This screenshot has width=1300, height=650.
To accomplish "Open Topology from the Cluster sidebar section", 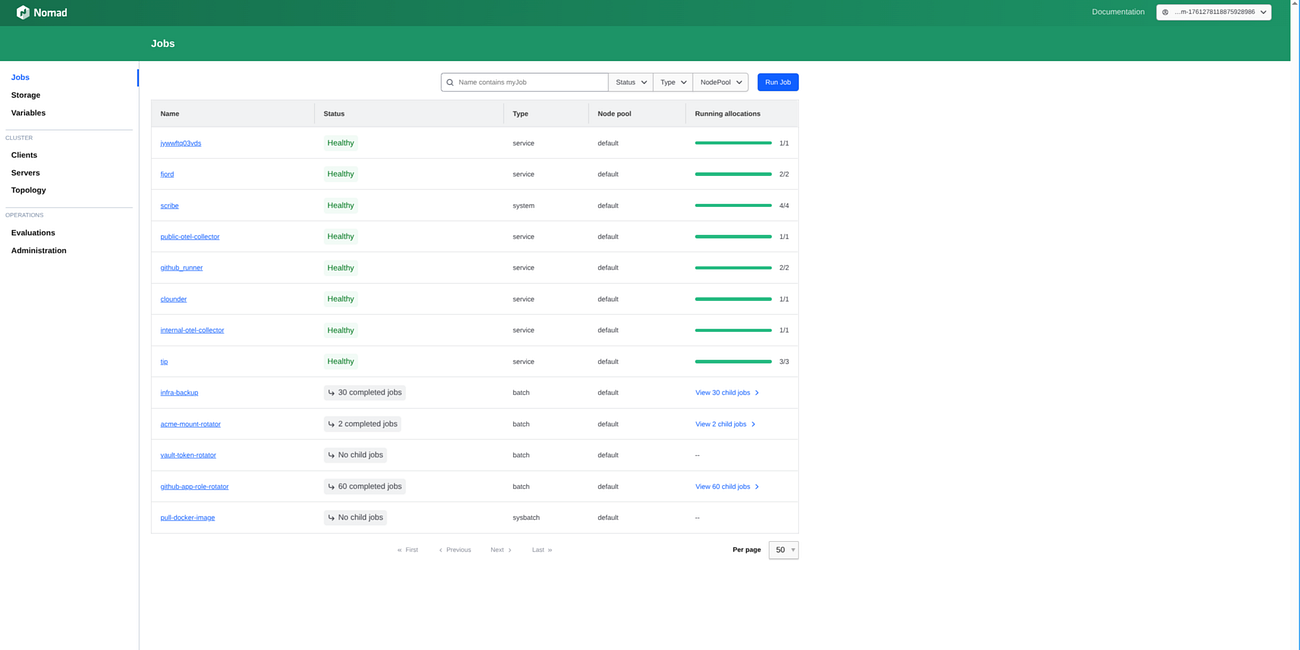I will click(x=27, y=189).
